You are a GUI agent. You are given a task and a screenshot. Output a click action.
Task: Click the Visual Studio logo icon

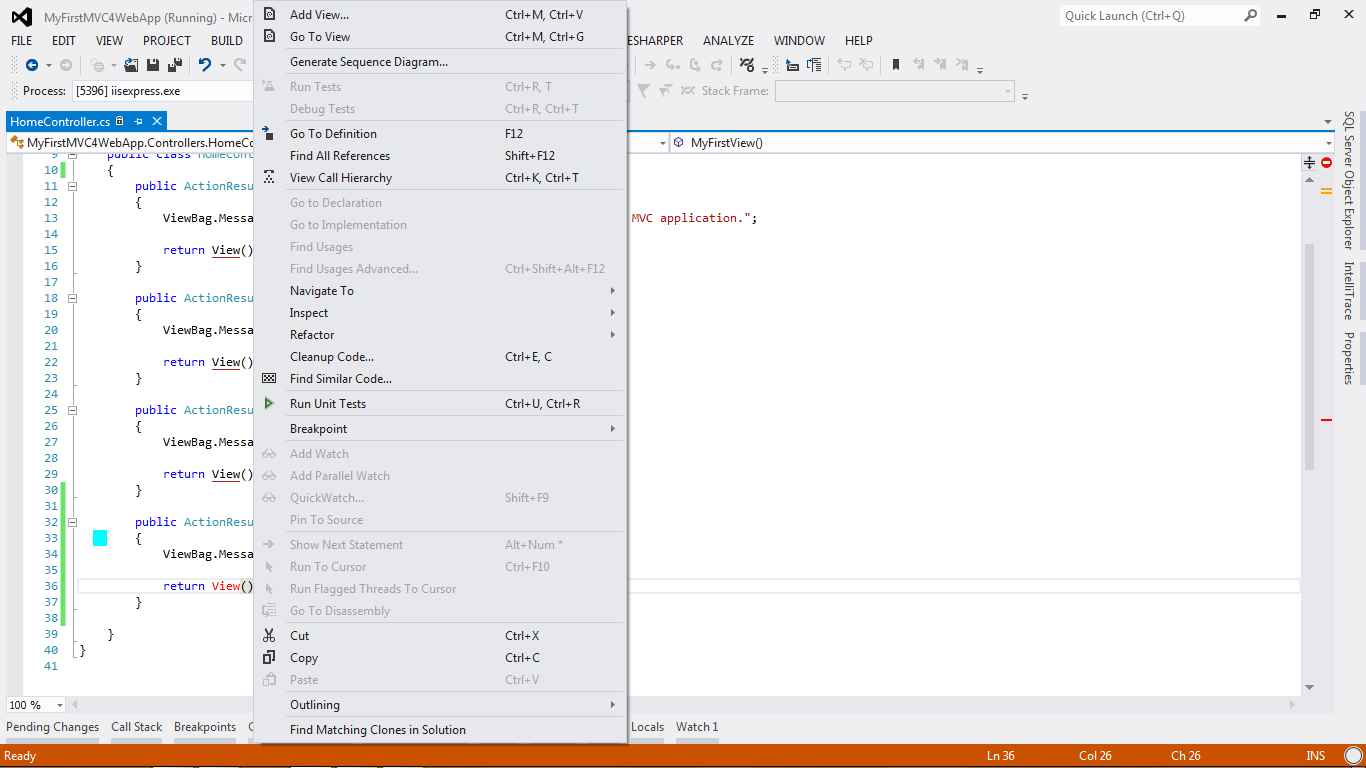[x=21, y=17]
